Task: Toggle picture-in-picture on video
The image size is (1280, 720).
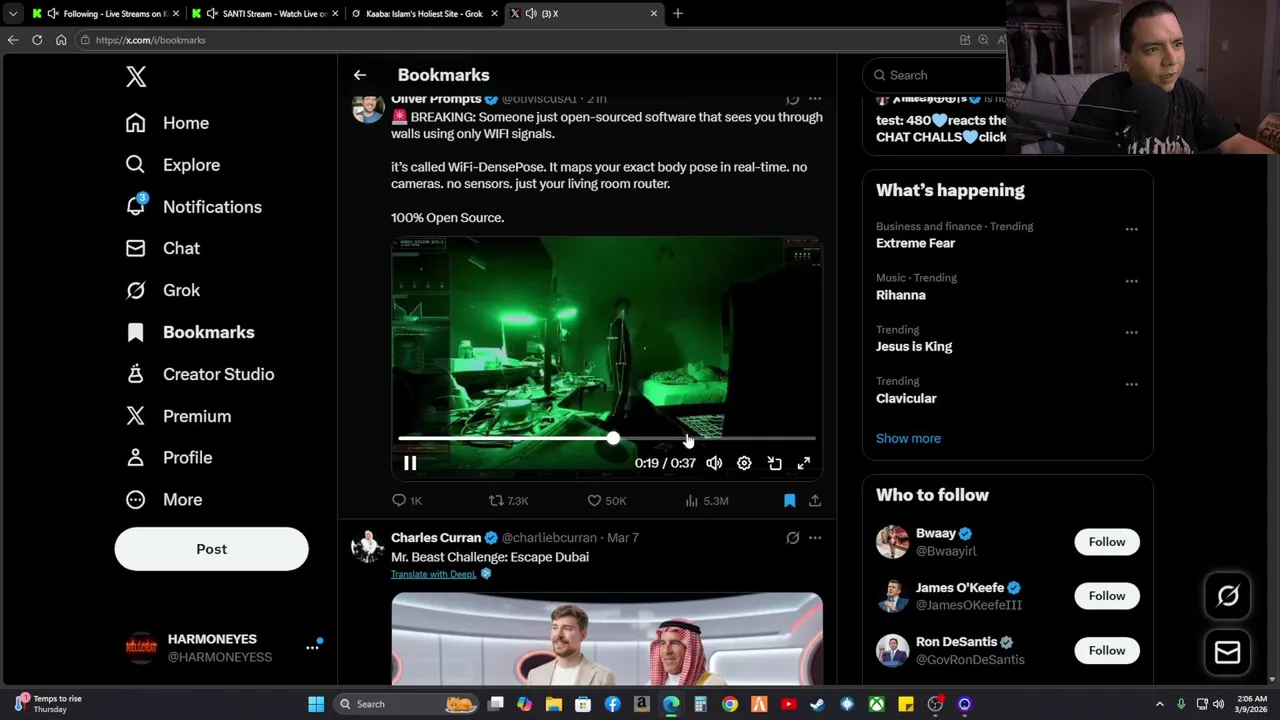Action: click(x=774, y=463)
